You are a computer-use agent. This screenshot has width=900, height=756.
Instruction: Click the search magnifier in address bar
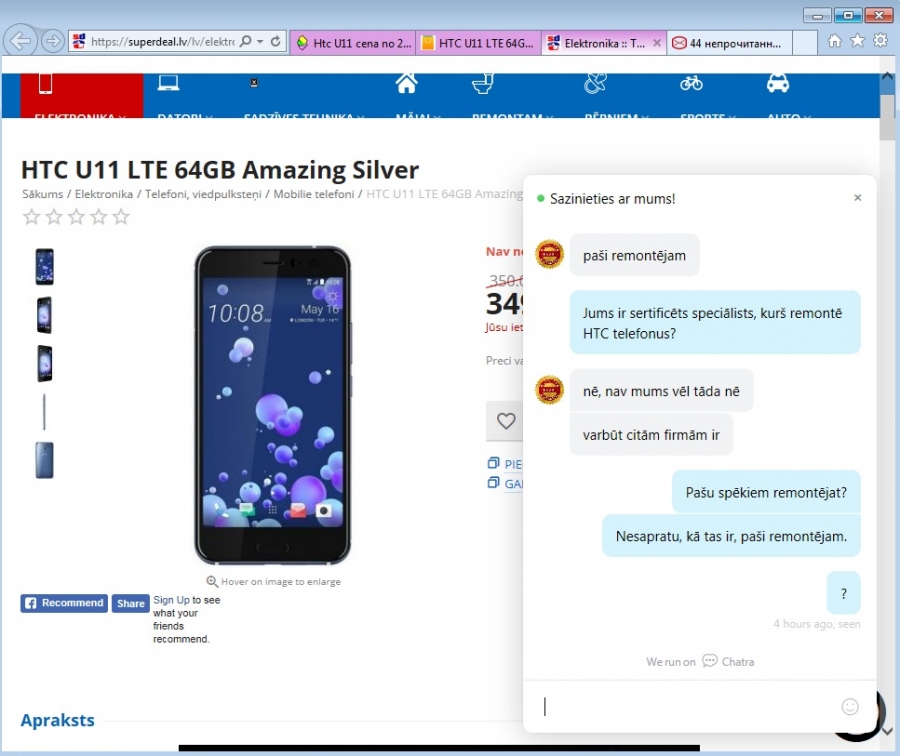click(x=246, y=41)
